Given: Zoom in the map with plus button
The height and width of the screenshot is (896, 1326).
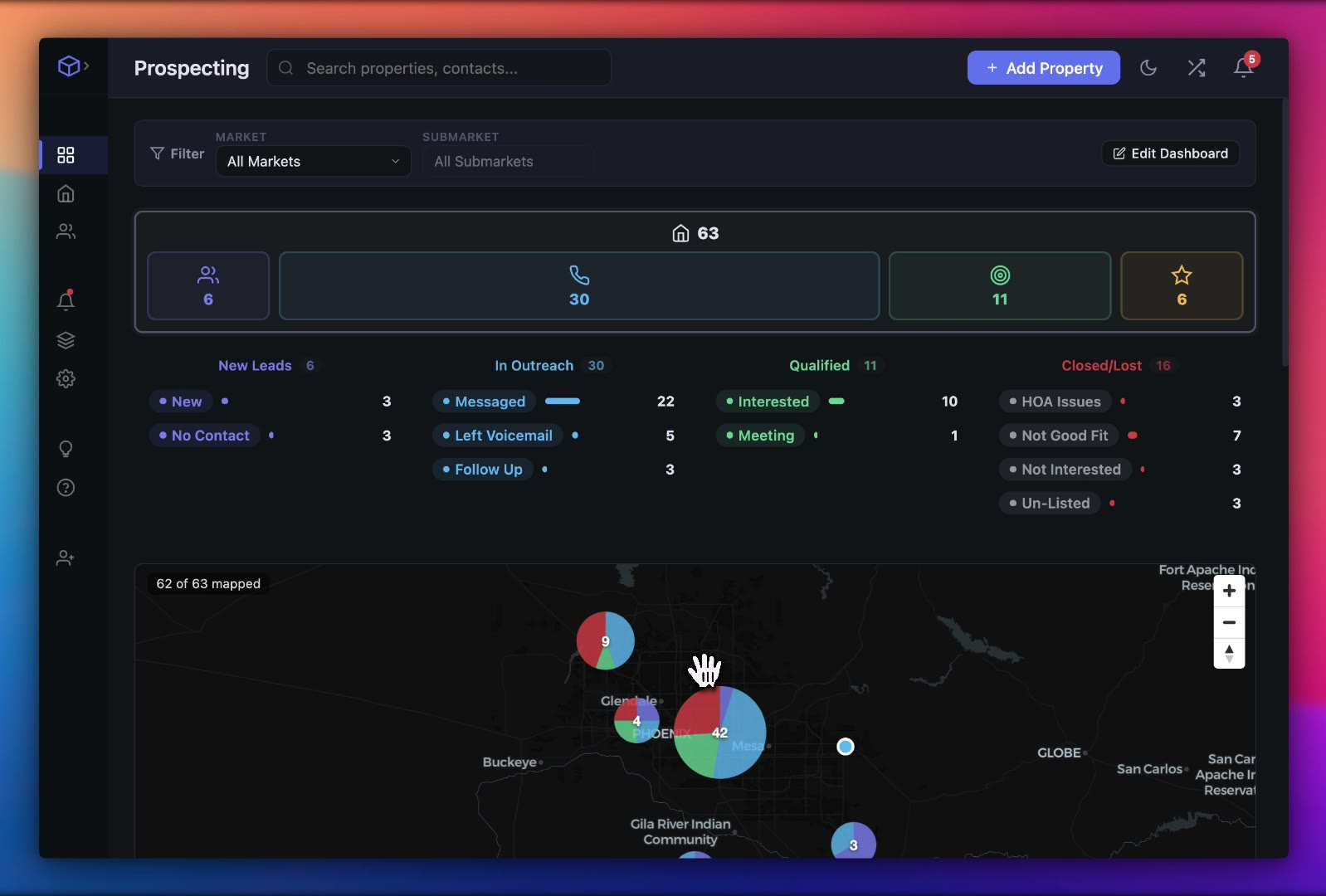Looking at the screenshot, I should pos(1229,591).
